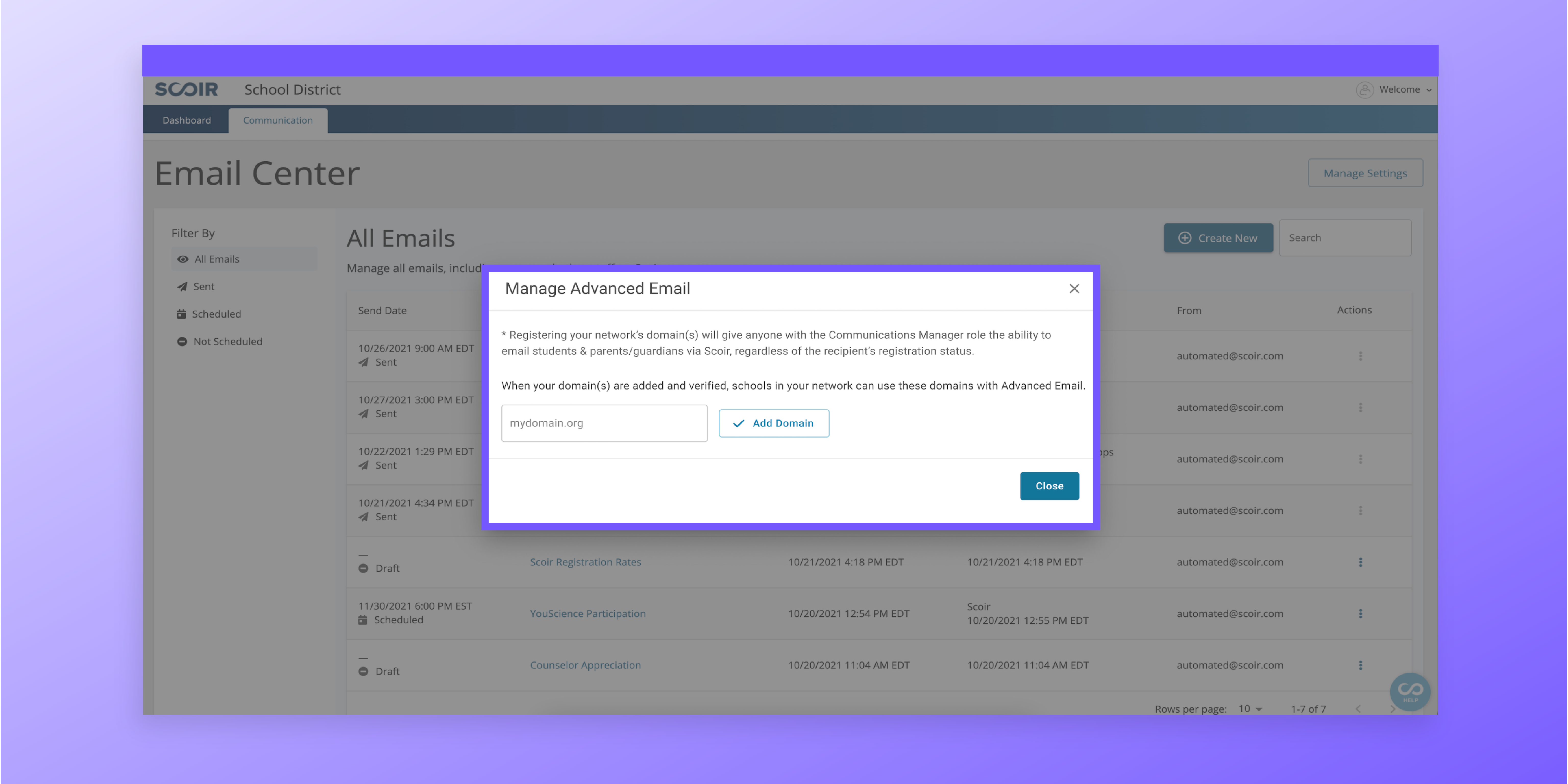Click the sent icon in 10/22/2021 row
Screen dimensions: 1568x784
tap(363, 466)
